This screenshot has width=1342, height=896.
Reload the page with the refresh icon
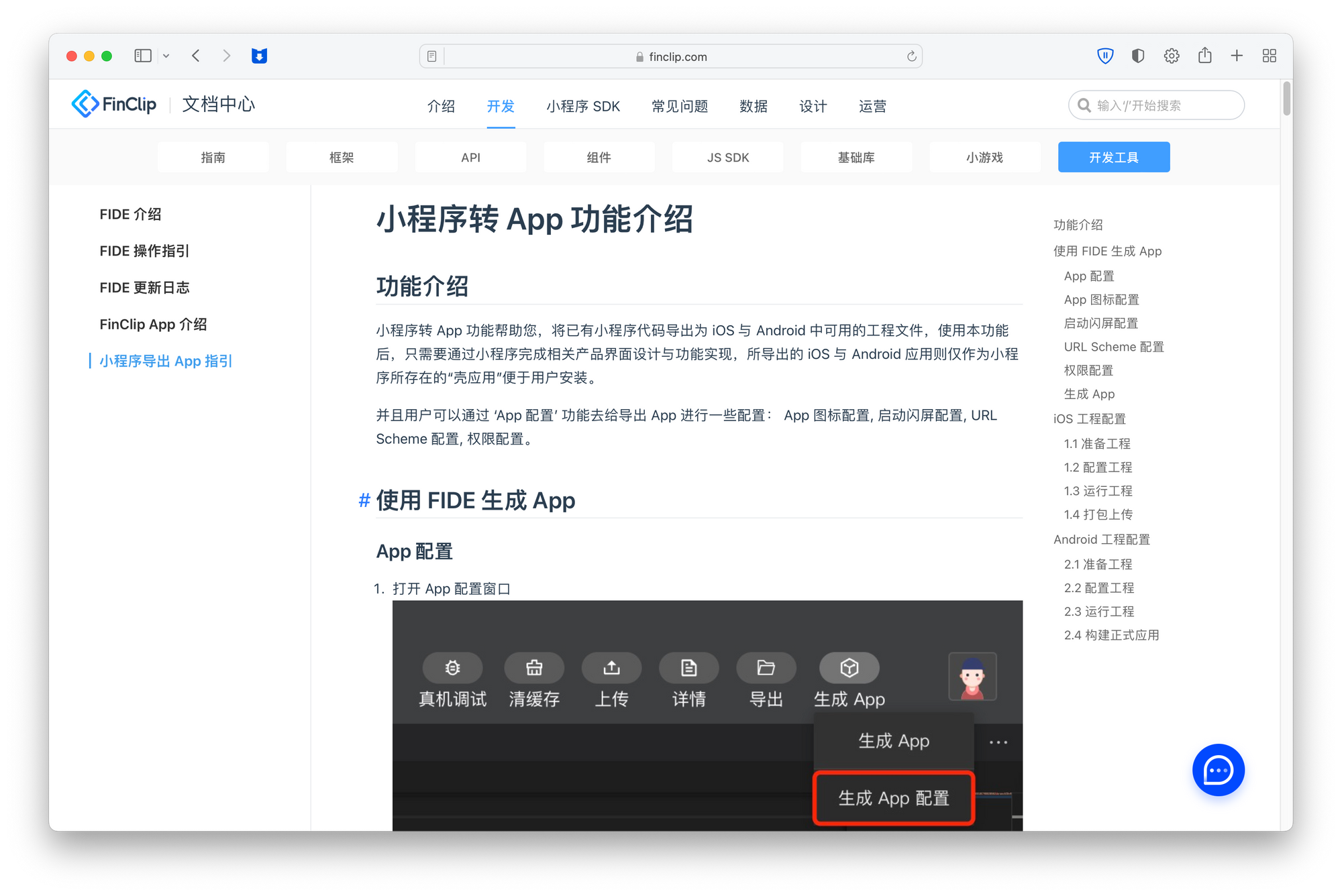[911, 56]
